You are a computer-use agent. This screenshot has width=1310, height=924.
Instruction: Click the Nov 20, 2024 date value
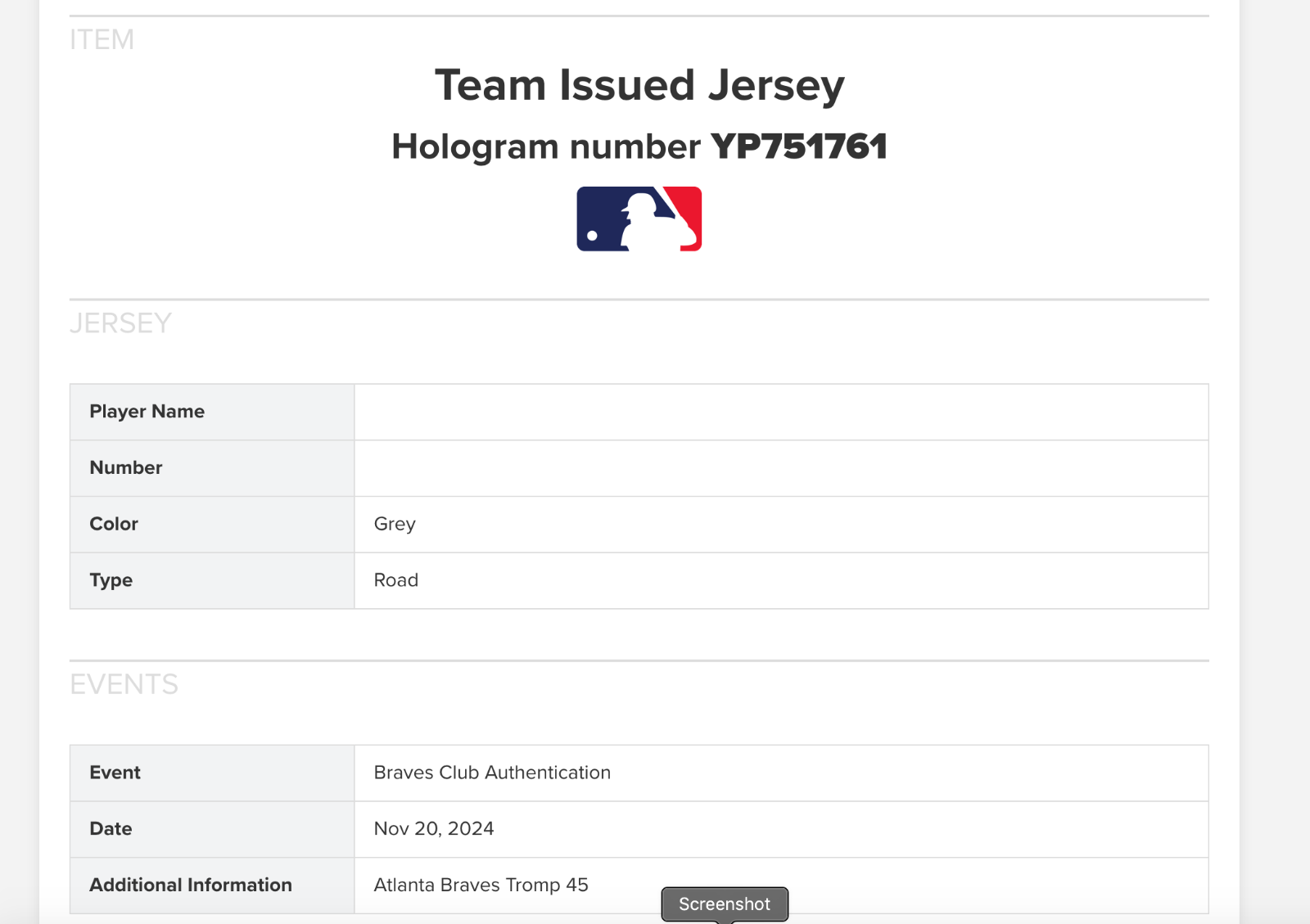pyautogui.click(x=434, y=828)
